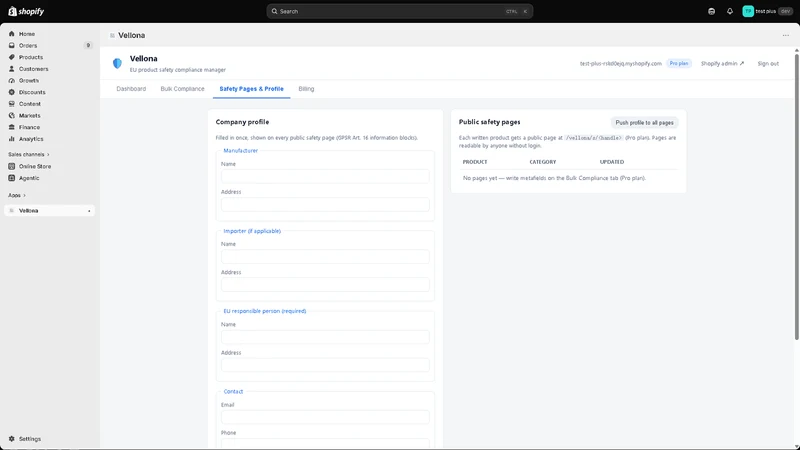Click the UPDATED column header
Image resolution: width=800 pixels, height=450 pixels.
tap(612, 162)
